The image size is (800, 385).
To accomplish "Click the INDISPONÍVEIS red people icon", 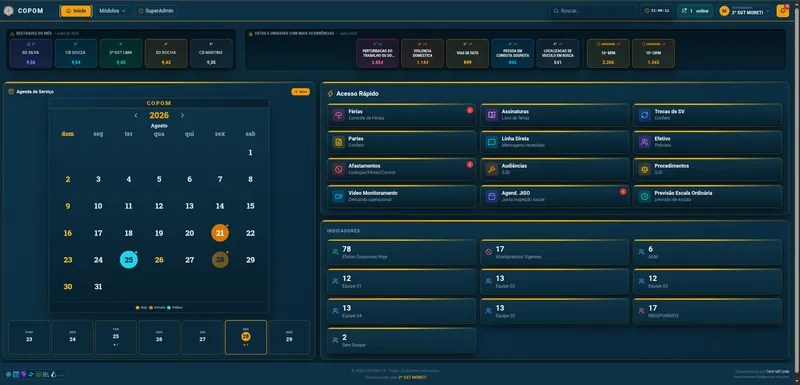I will click(641, 311).
